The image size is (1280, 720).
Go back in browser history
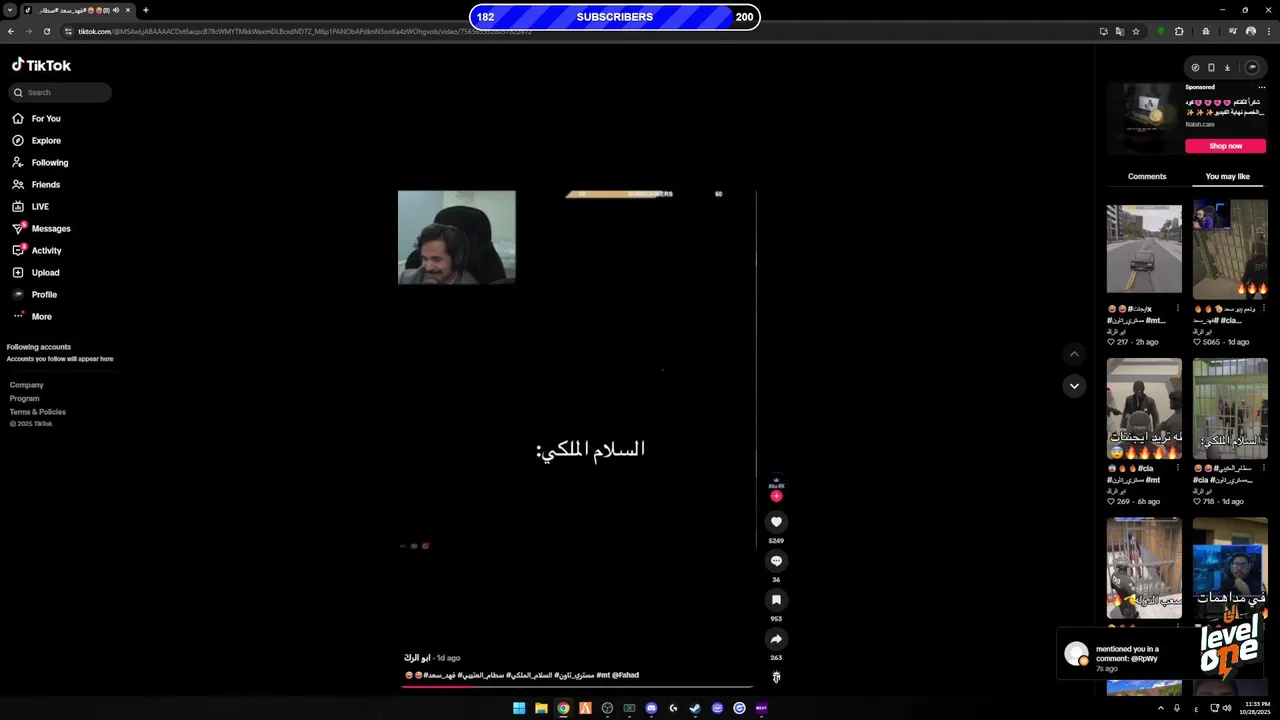10,31
